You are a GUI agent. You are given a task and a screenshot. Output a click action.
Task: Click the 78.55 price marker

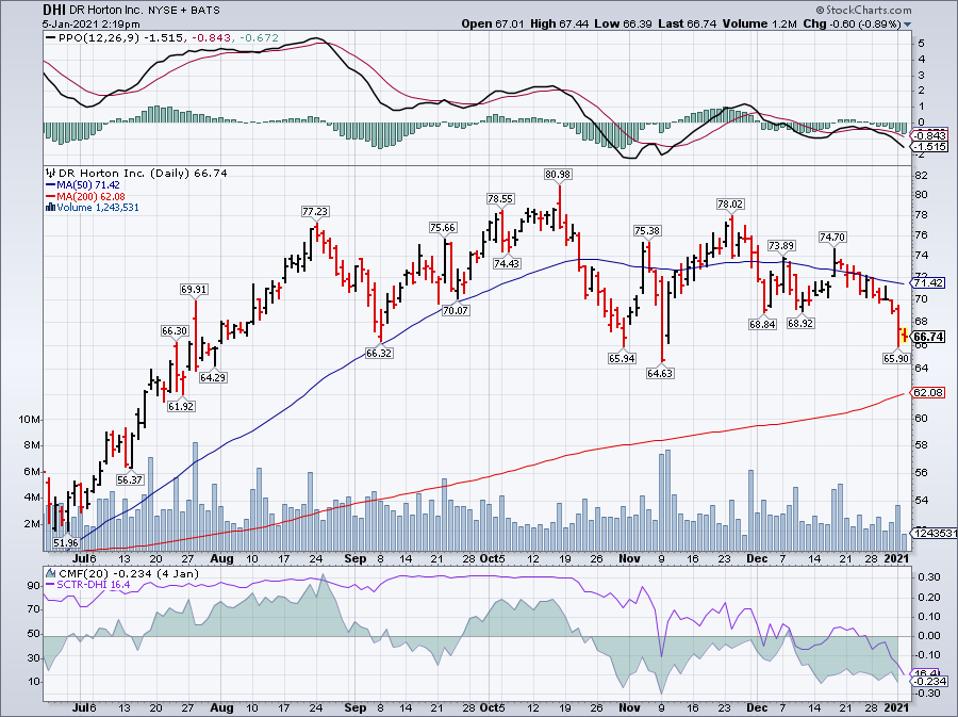(x=500, y=199)
